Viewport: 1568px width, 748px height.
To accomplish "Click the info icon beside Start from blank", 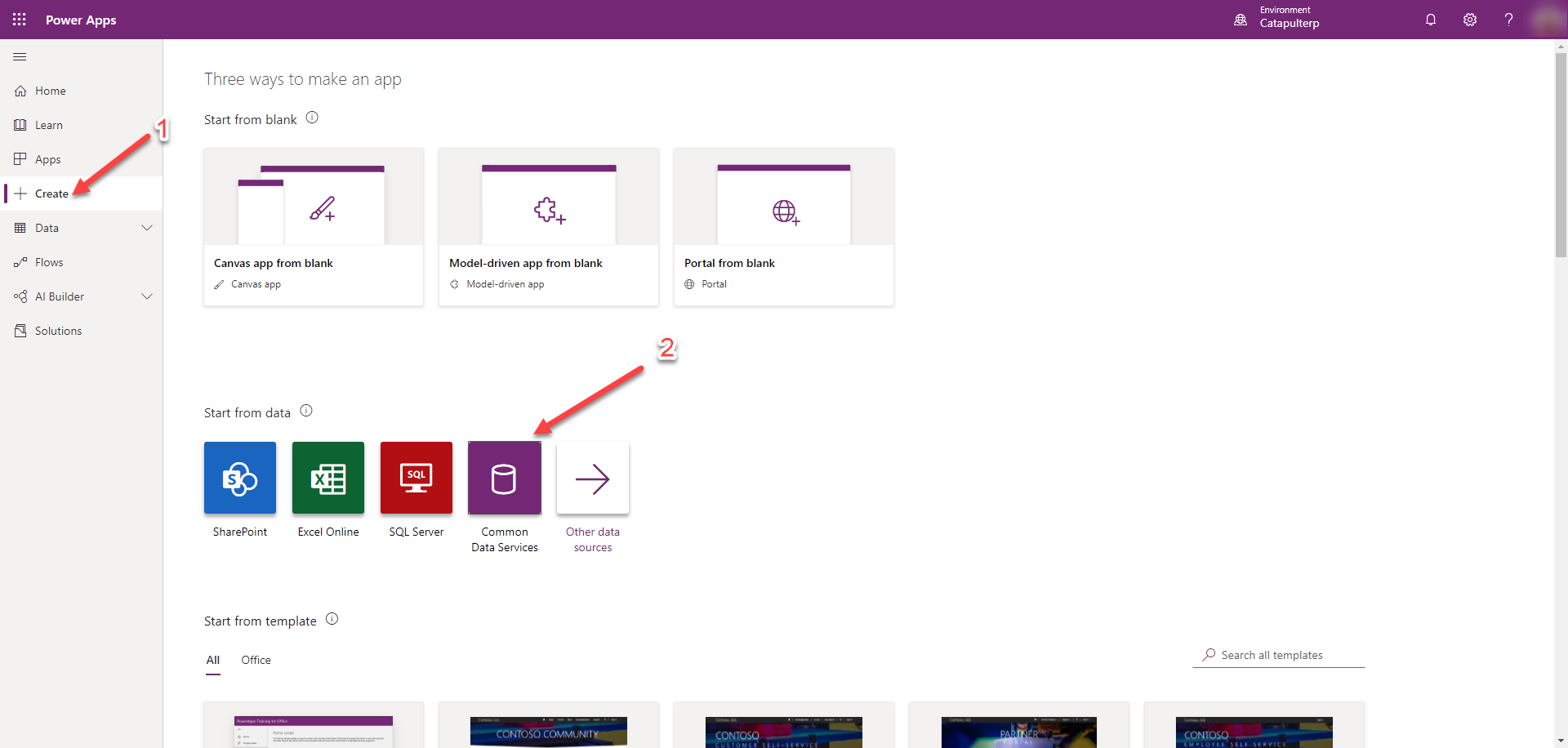I will point(312,118).
